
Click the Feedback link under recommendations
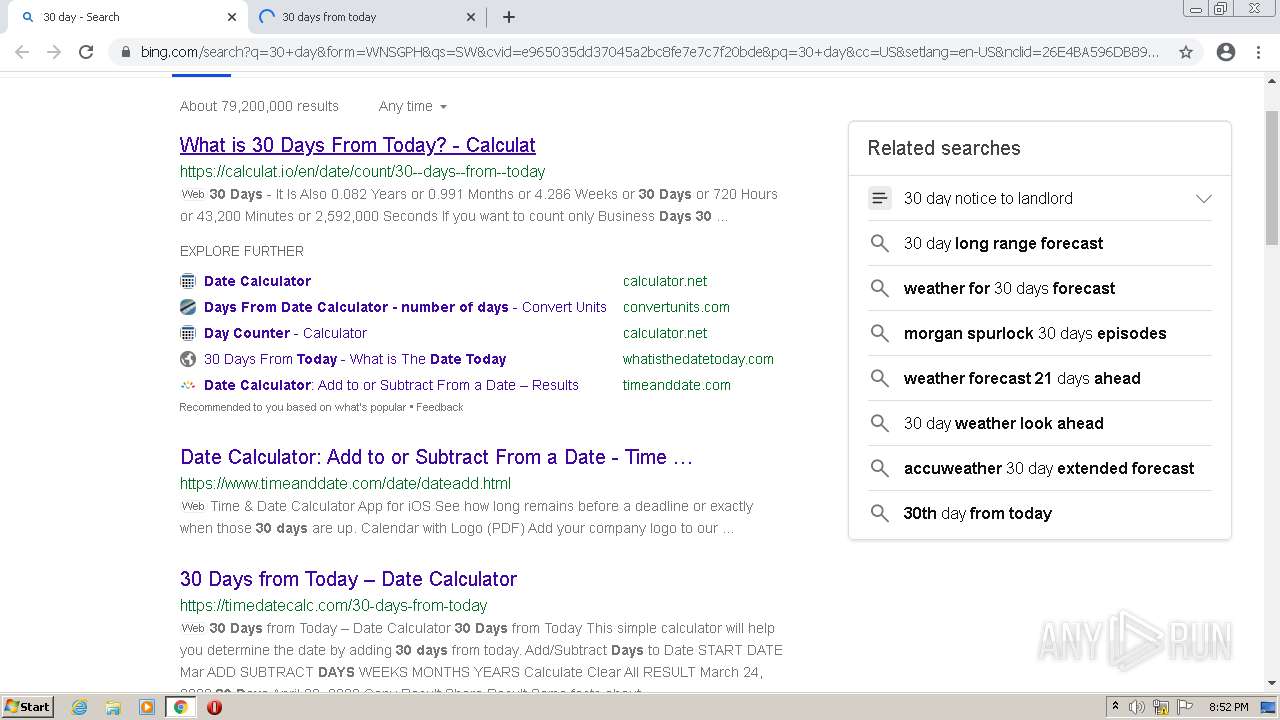click(439, 407)
